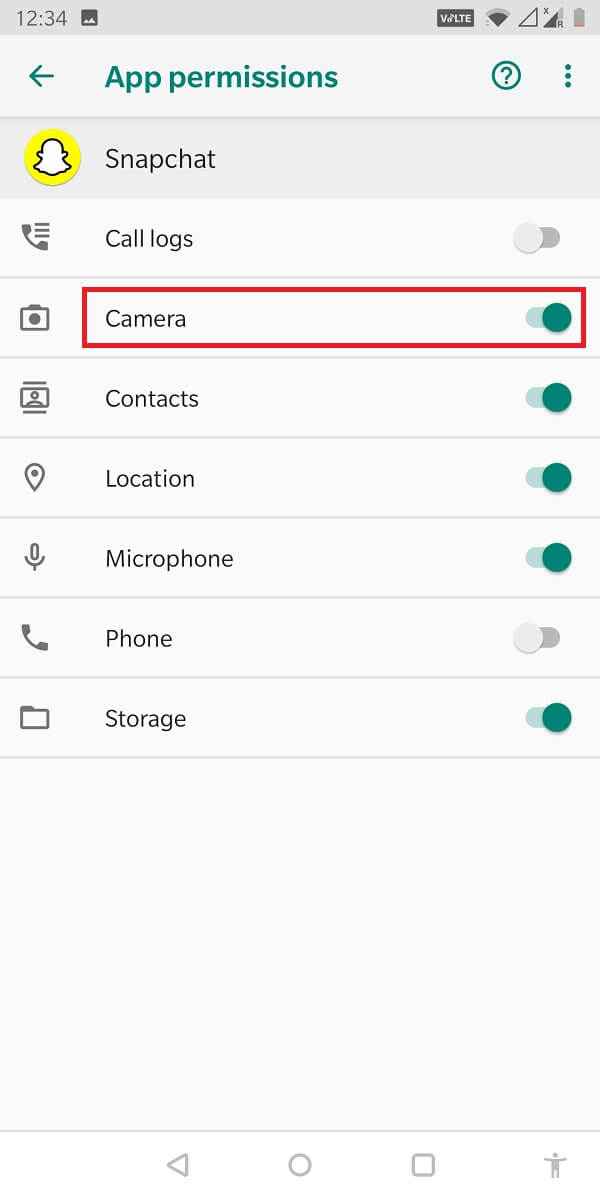Select the Microphone permission icon
This screenshot has width=600, height=1200.
pos(36,557)
